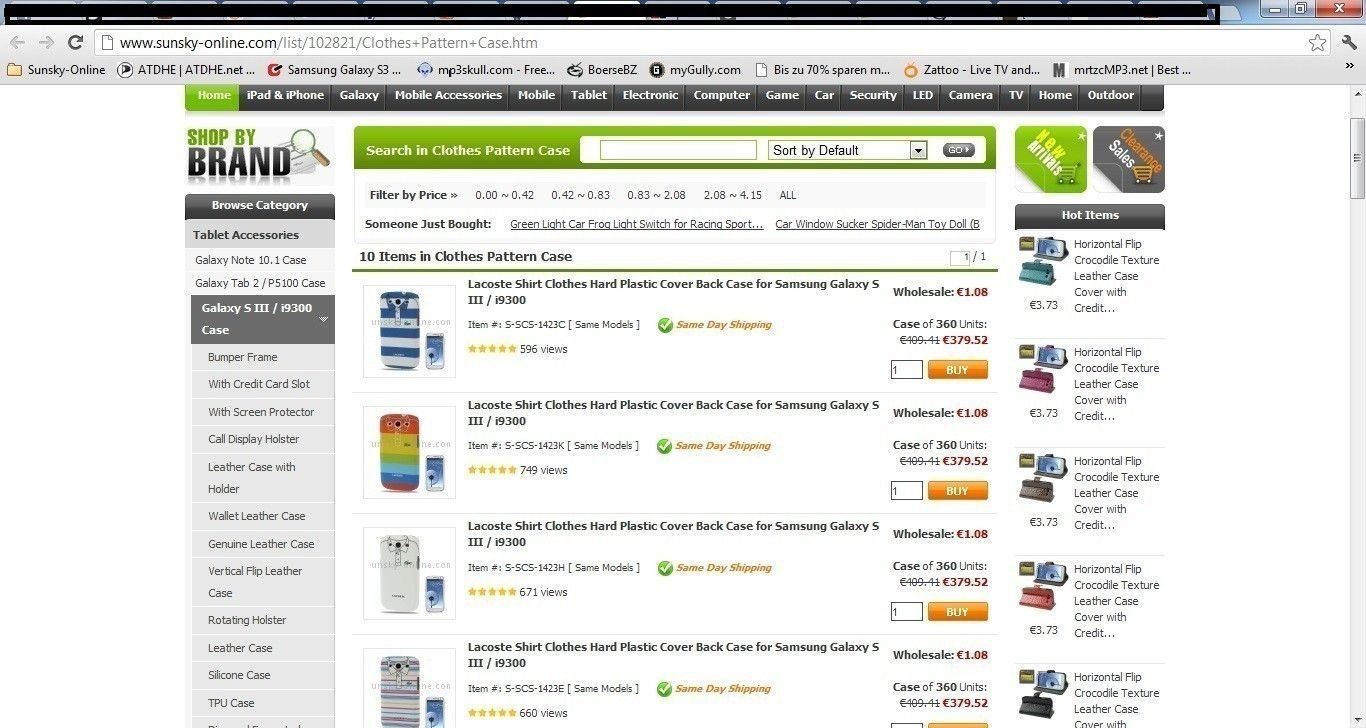The image size is (1366, 728).
Task: Click the browser address bar
Action: (700, 43)
